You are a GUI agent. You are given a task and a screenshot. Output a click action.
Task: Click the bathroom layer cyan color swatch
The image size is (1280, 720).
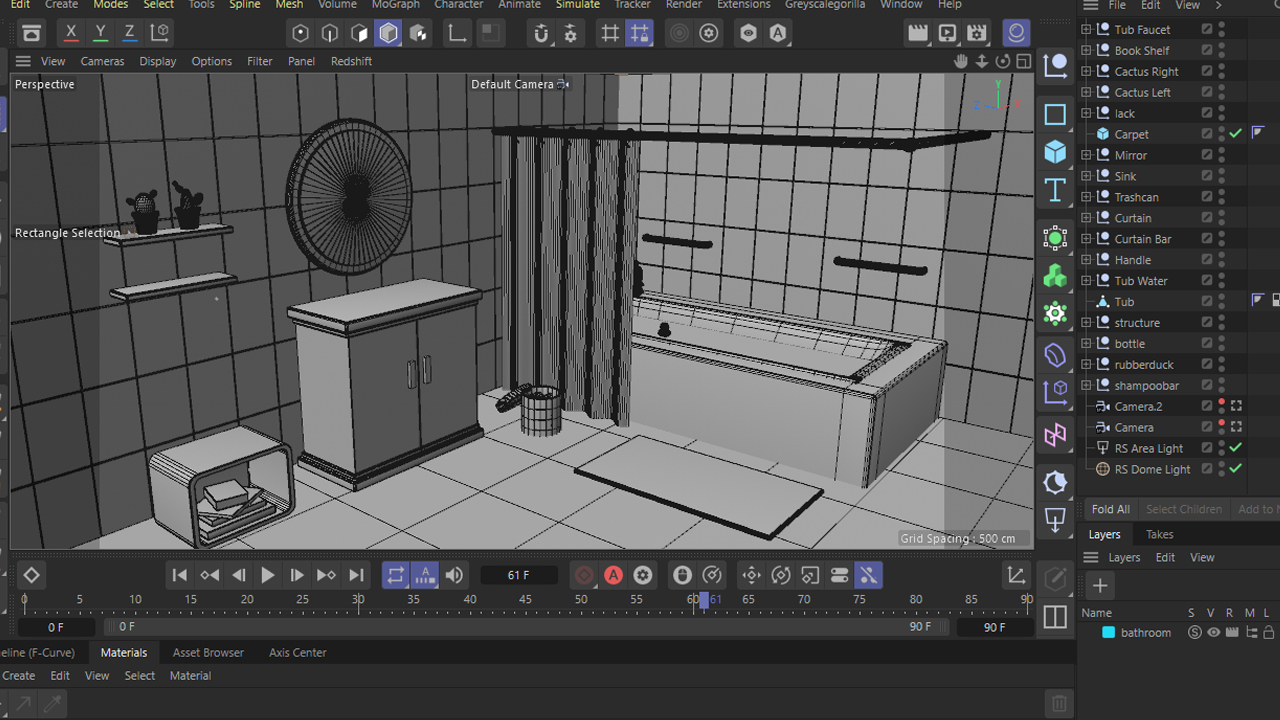[1108, 633]
